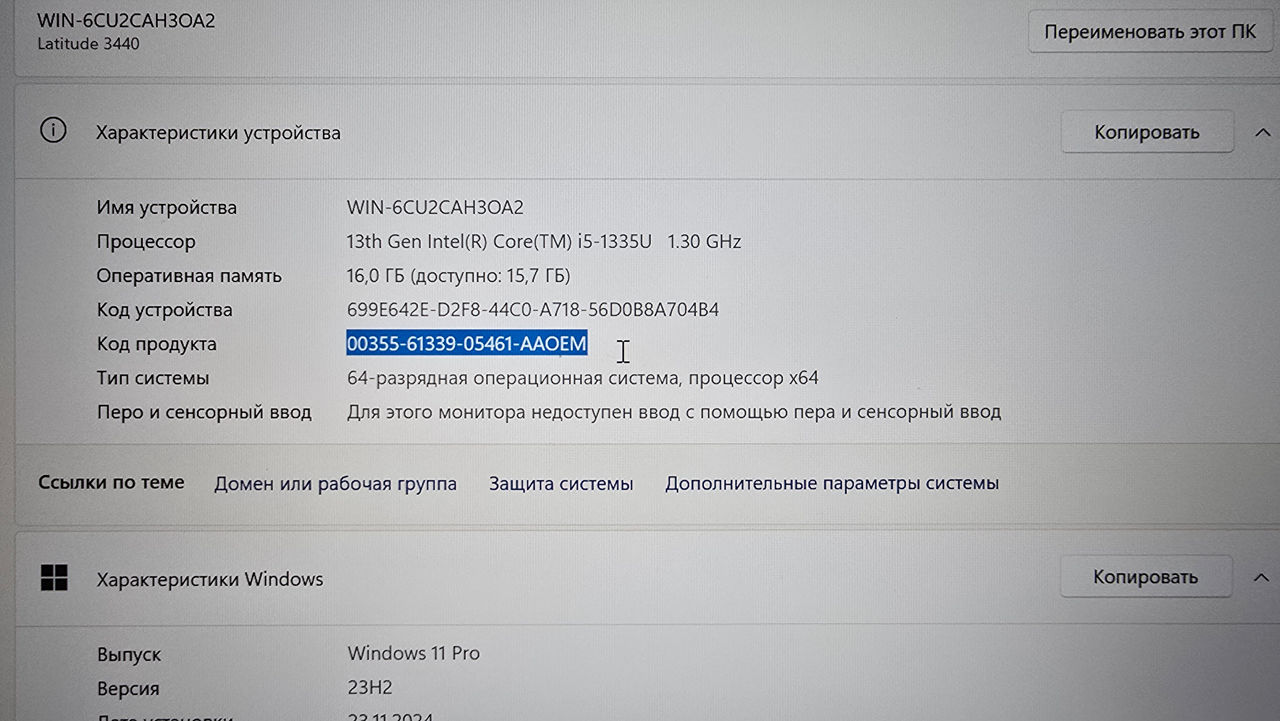Screen dimensions: 1280x721
Task: Click the Выпуск label
Action: [x=129, y=655]
